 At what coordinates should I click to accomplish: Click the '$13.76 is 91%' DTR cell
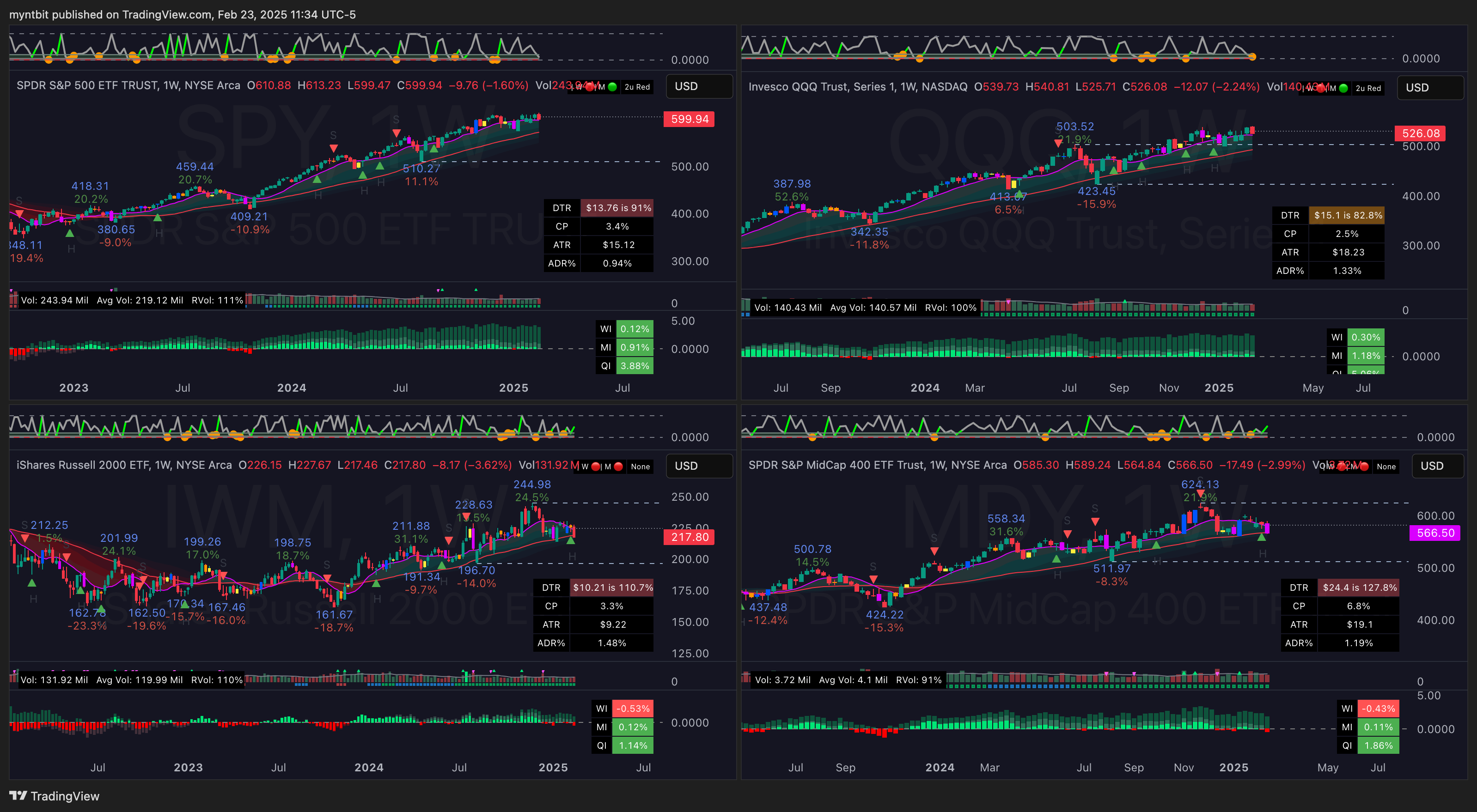618,208
